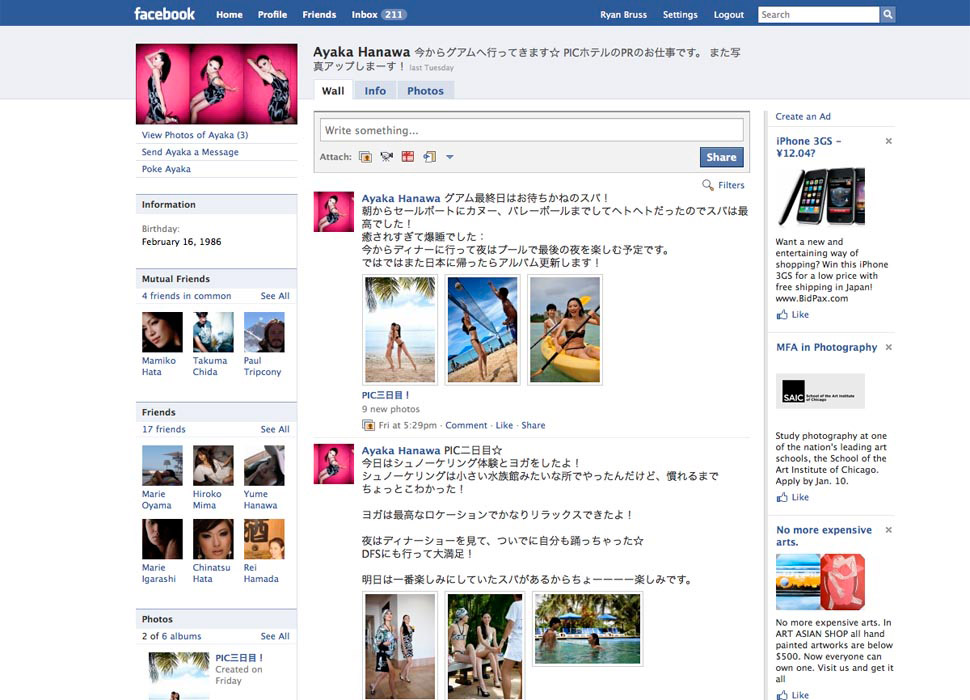Open Ayaka's main pink profile picture

click(217, 83)
